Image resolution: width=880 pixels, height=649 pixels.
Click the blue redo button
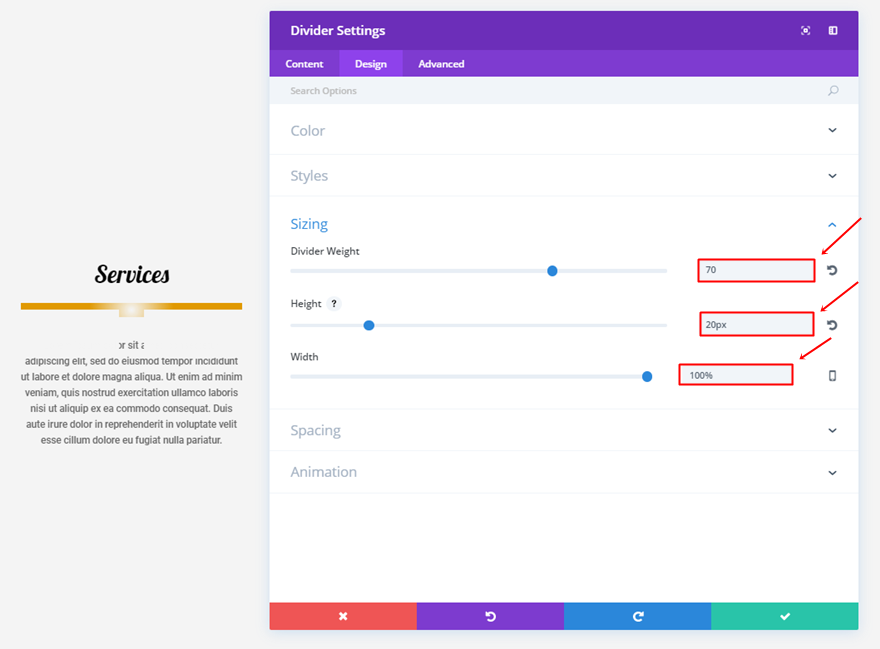(637, 616)
